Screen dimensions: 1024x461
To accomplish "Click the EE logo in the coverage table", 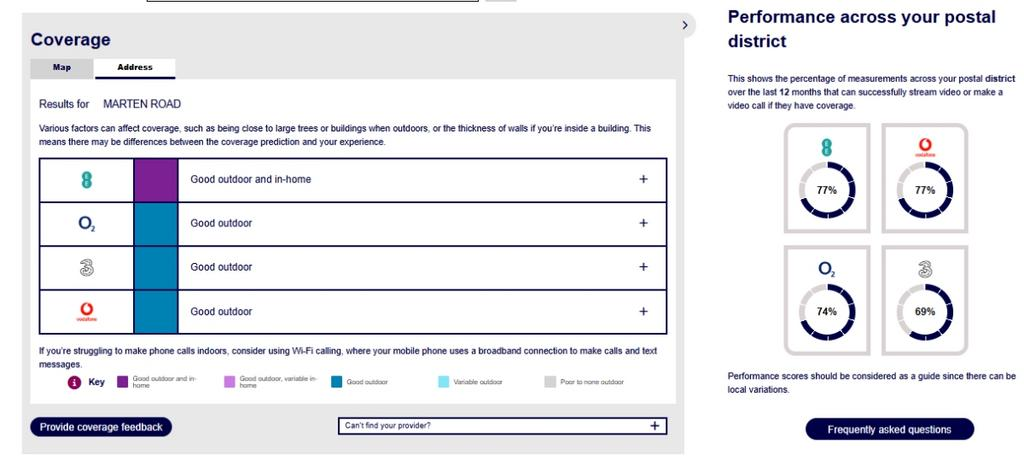I will click(x=86, y=180).
